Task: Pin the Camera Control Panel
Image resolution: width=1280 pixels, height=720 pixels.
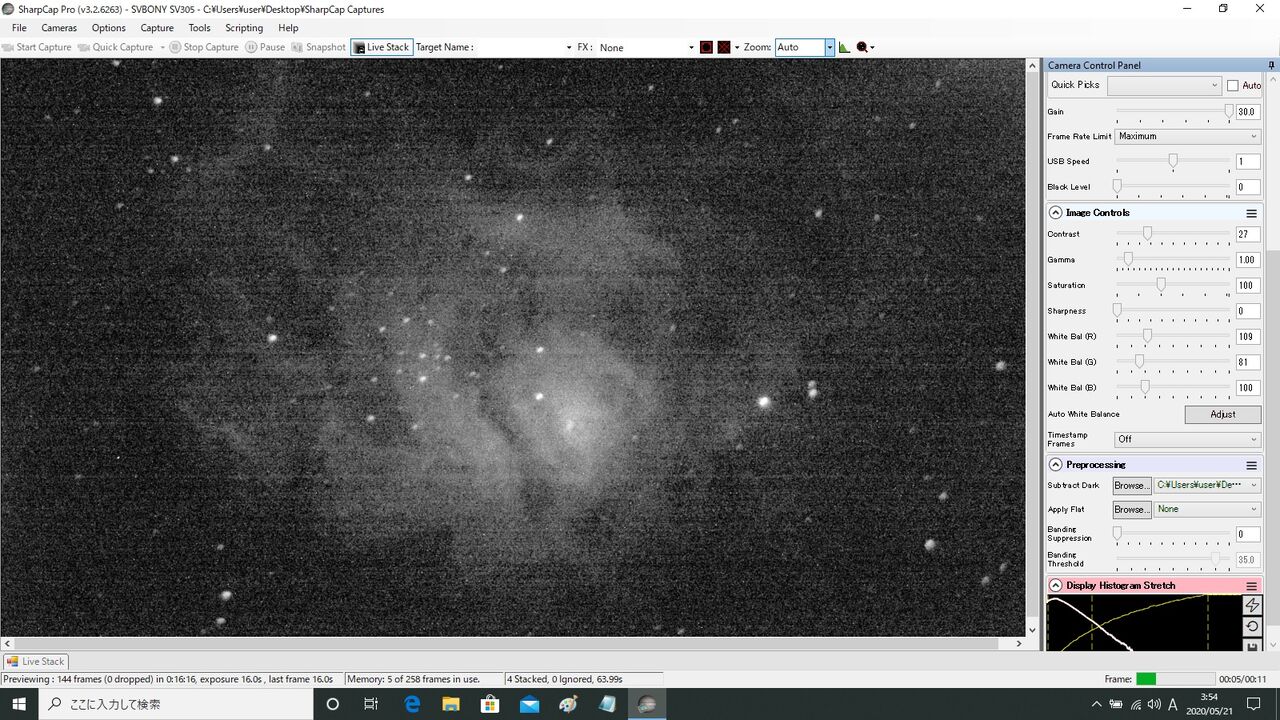Action: point(1272,65)
